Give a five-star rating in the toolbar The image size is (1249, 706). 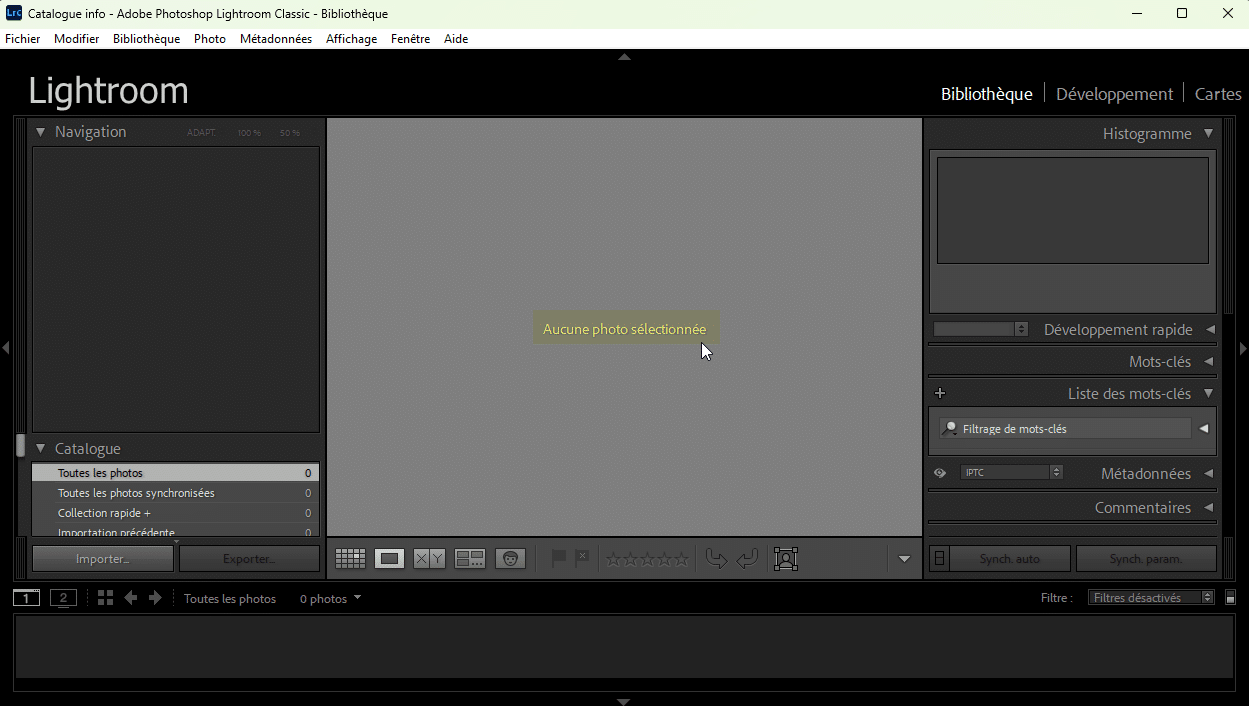pyautogui.click(x=683, y=558)
